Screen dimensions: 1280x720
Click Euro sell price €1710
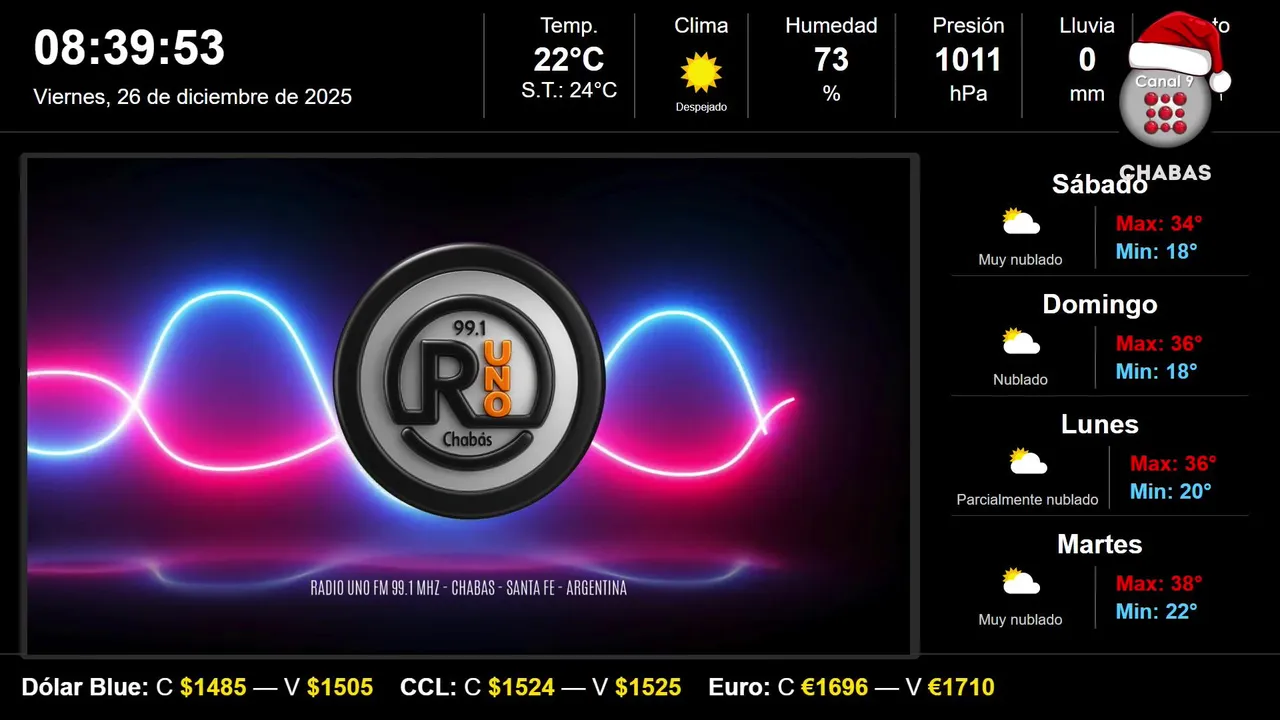pos(961,687)
